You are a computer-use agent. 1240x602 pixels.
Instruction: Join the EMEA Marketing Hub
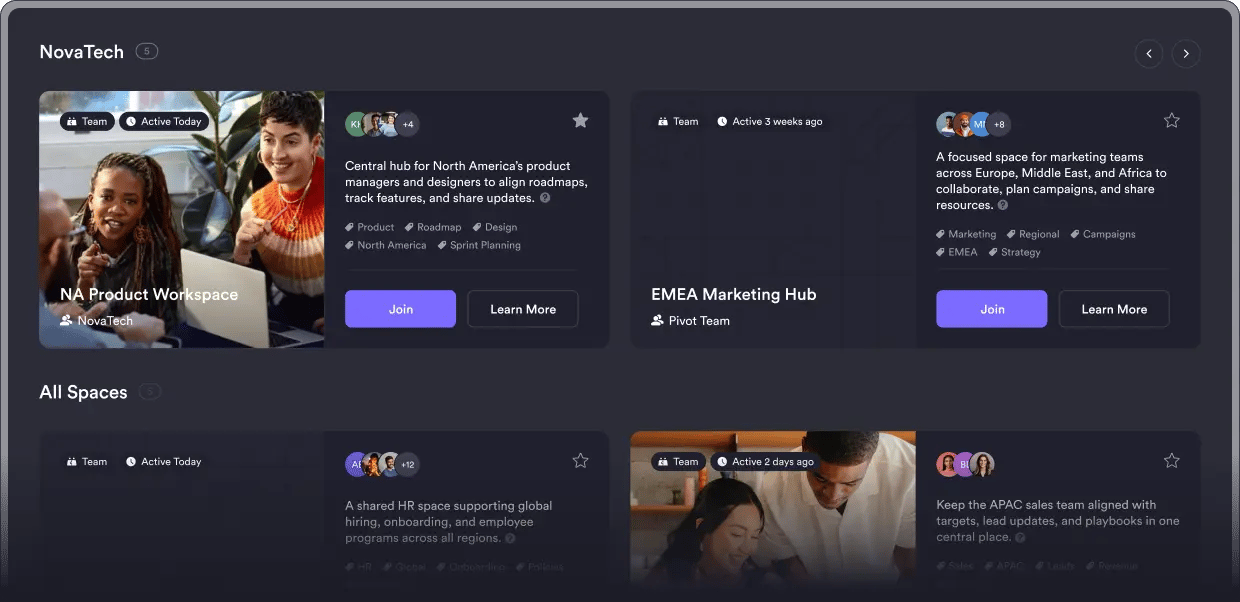(991, 309)
